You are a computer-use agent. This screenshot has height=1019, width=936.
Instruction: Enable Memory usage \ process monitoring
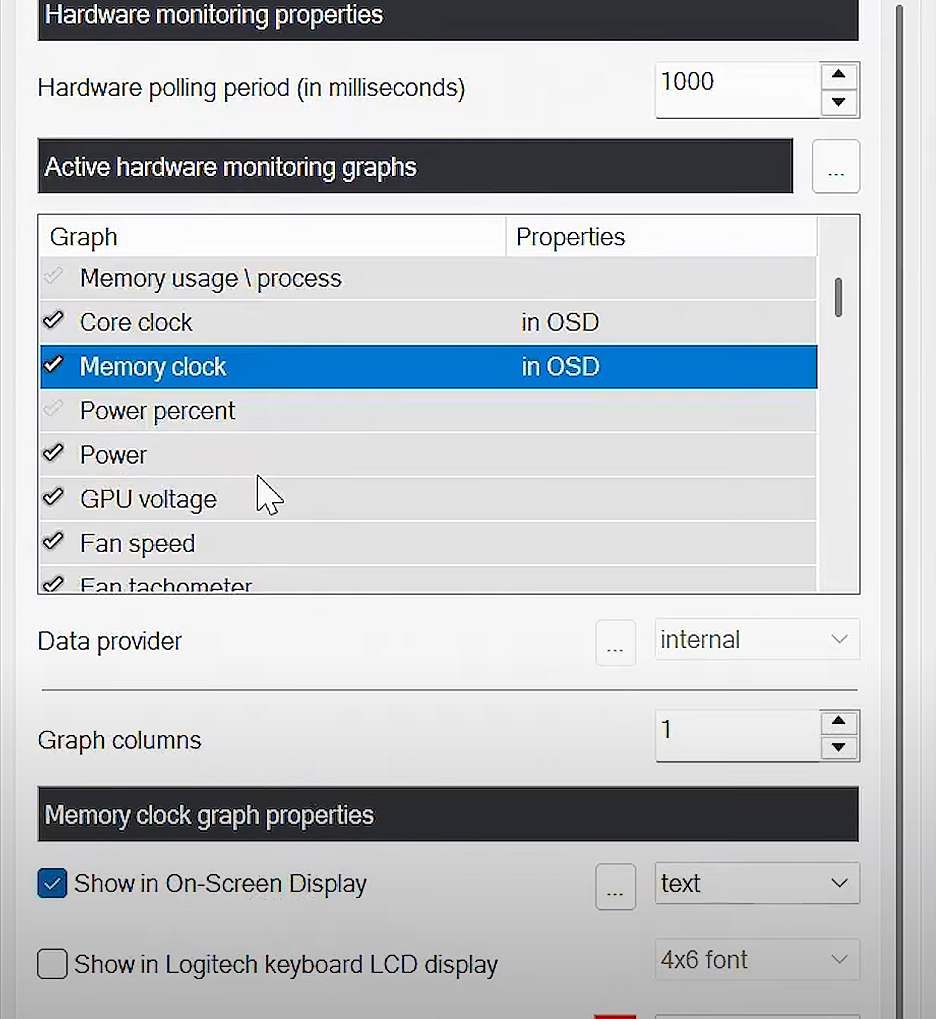click(x=53, y=278)
